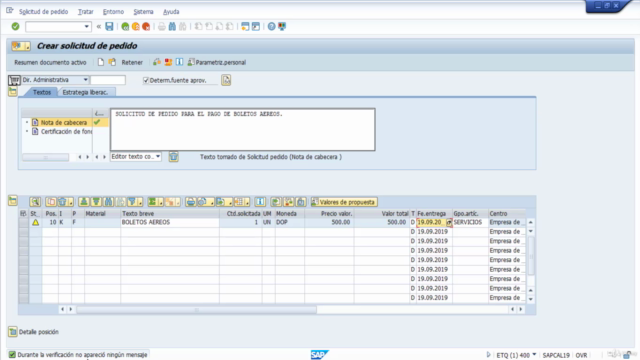
Task: Click the Parametriz.personal button
Action: (x=217, y=62)
